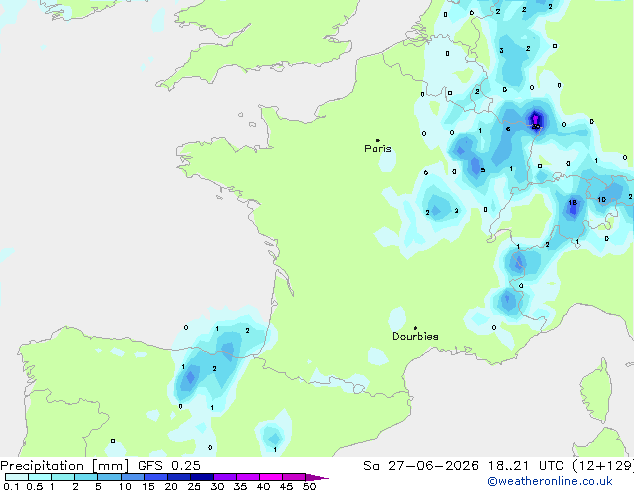Click the Dourbies city label
This screenshot has width=634, height=490.
pyautogui.click(x=415, y=336)
